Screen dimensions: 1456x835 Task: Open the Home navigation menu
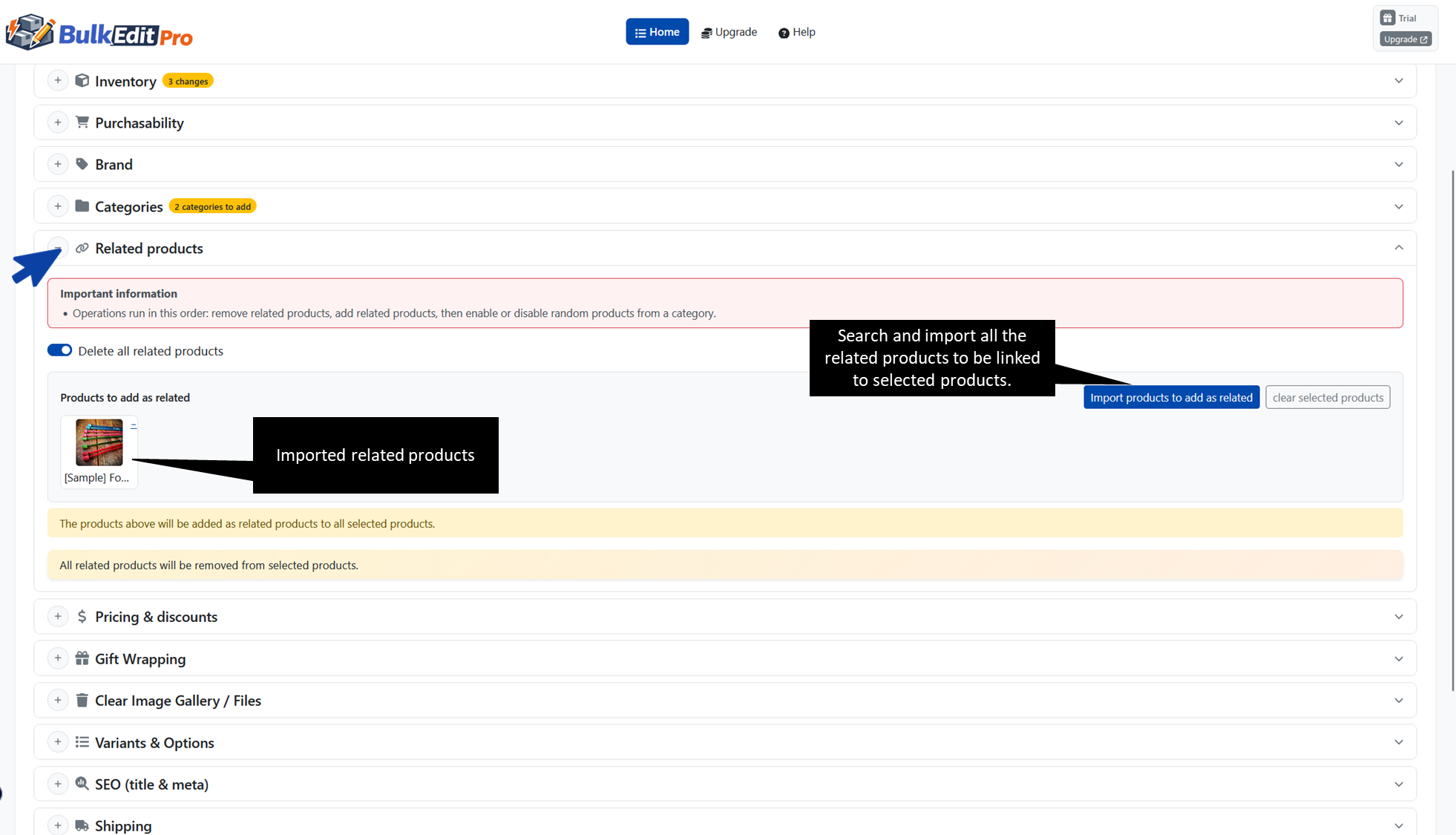click(657, 31)
